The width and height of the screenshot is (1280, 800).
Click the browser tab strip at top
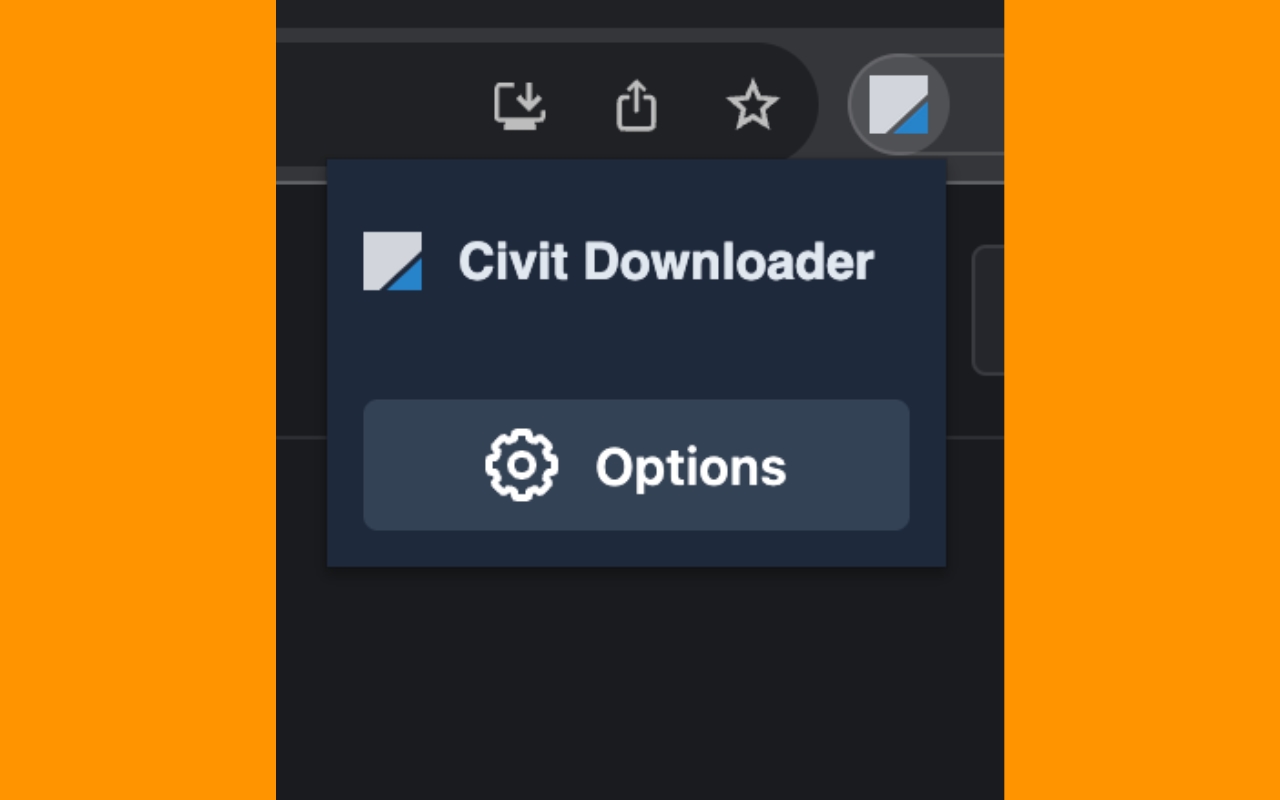coord(640,13)
